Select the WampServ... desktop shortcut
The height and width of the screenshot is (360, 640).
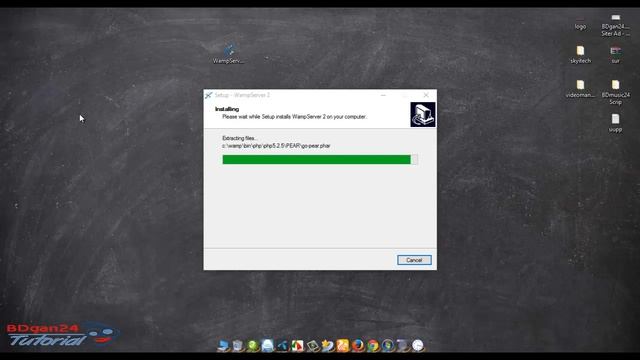(x=229, y=54)
